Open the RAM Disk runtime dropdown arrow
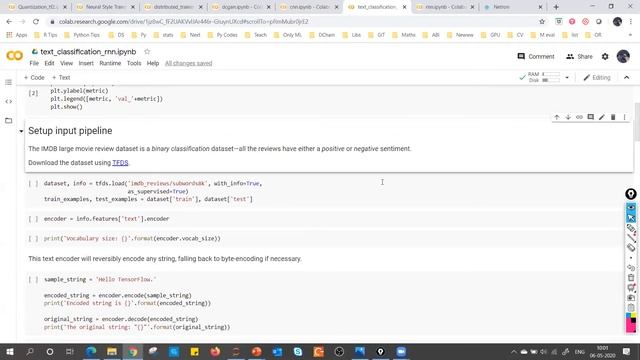Viewport: 640px width, 360px height. click(x=567, y=78)
